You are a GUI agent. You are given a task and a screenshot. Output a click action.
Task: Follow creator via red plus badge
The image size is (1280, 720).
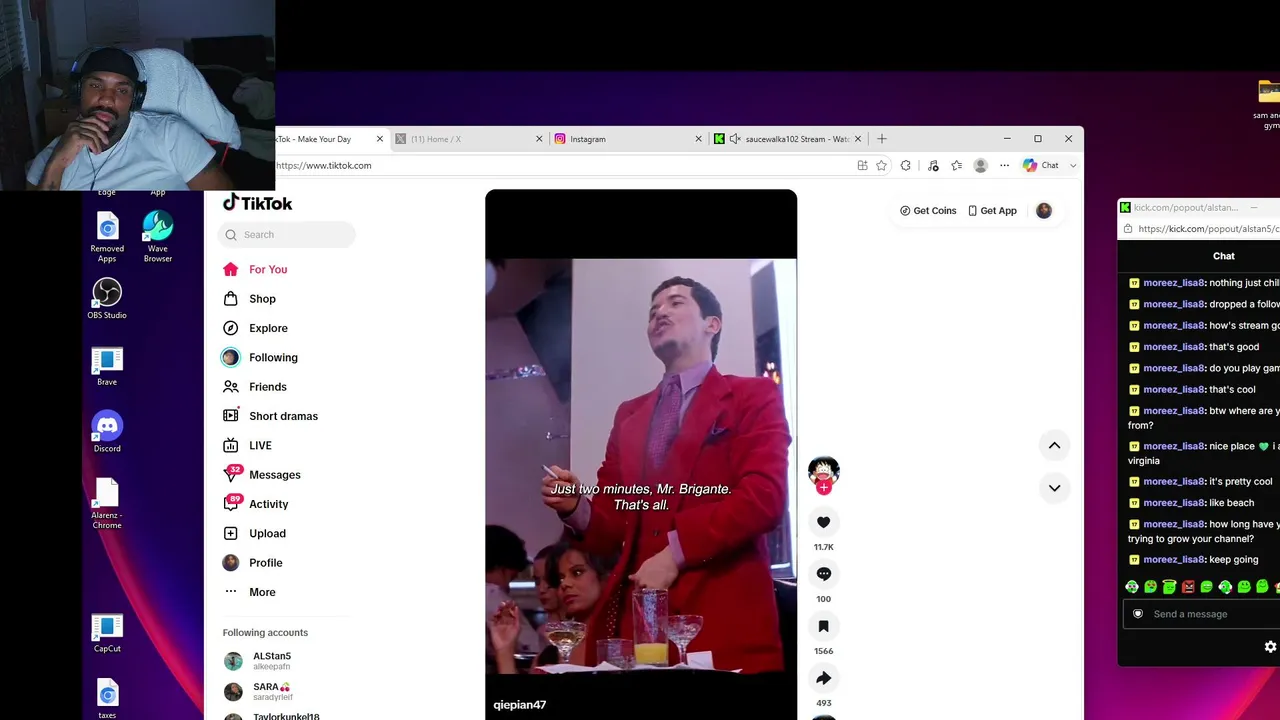[824, 488]
